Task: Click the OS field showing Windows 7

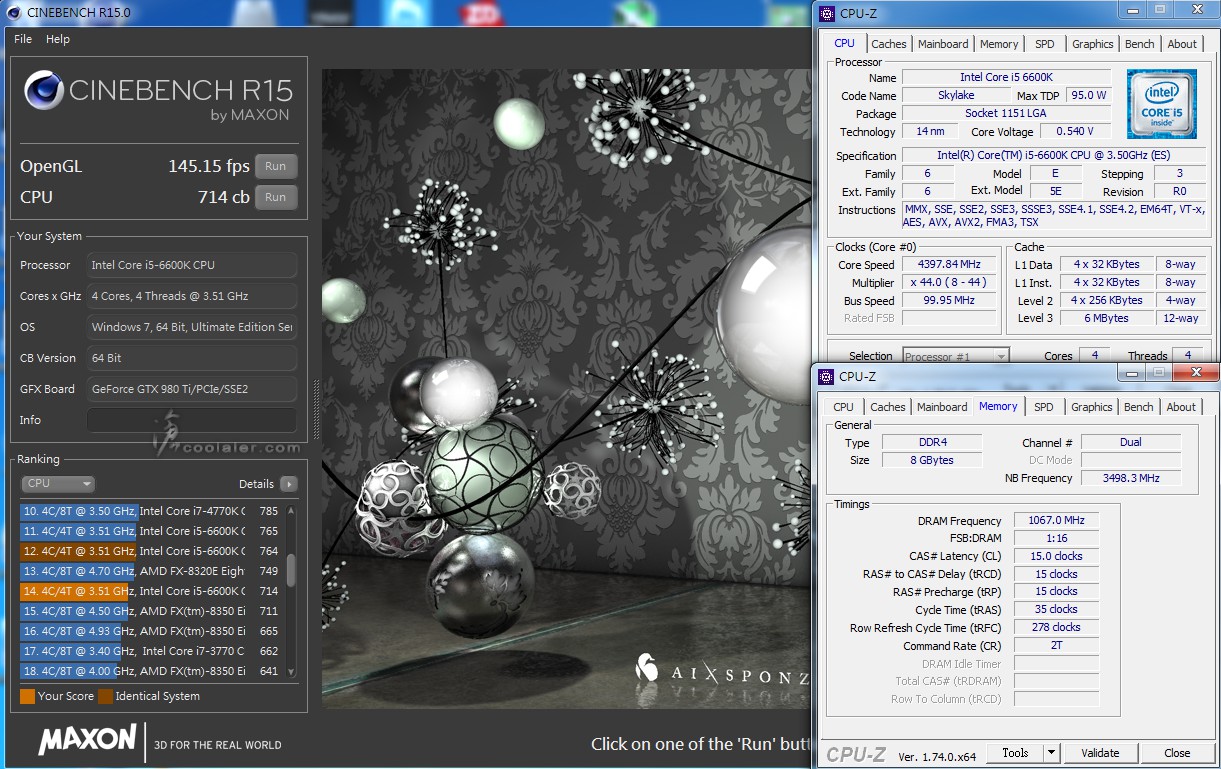Action: point(192,327)
